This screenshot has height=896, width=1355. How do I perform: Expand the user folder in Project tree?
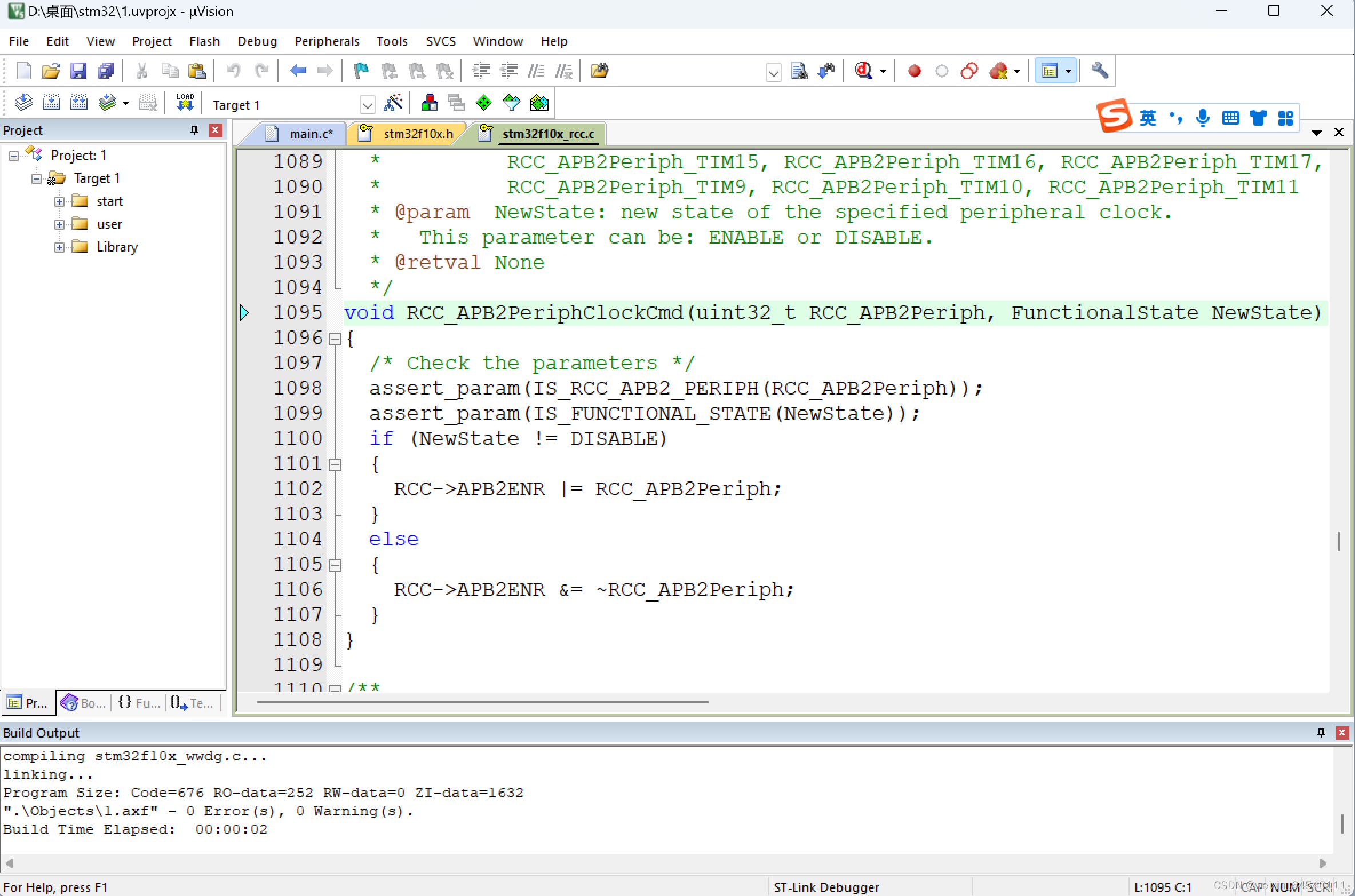pyautogui.click(x=59, y=224)
